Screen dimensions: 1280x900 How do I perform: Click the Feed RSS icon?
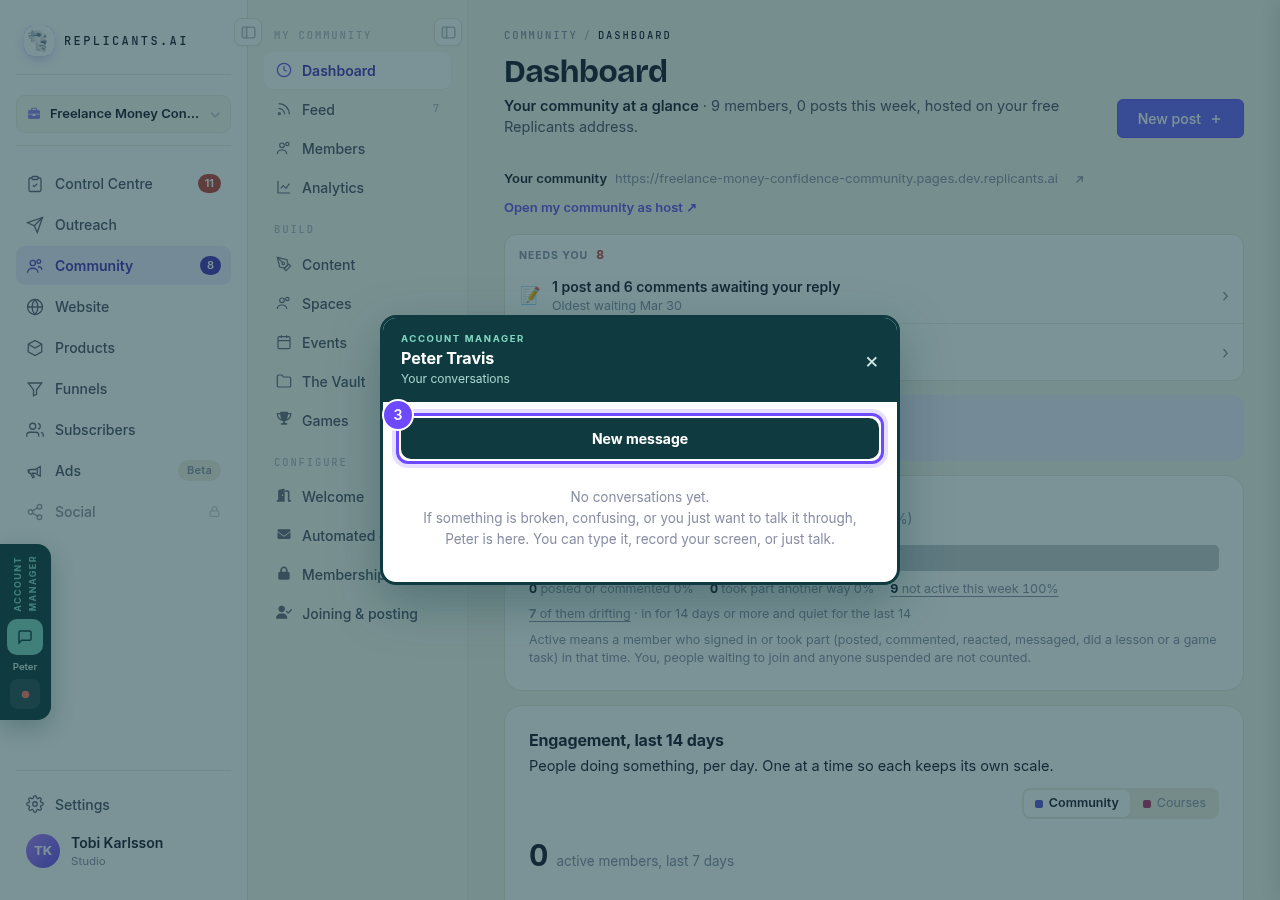point(284,110)
